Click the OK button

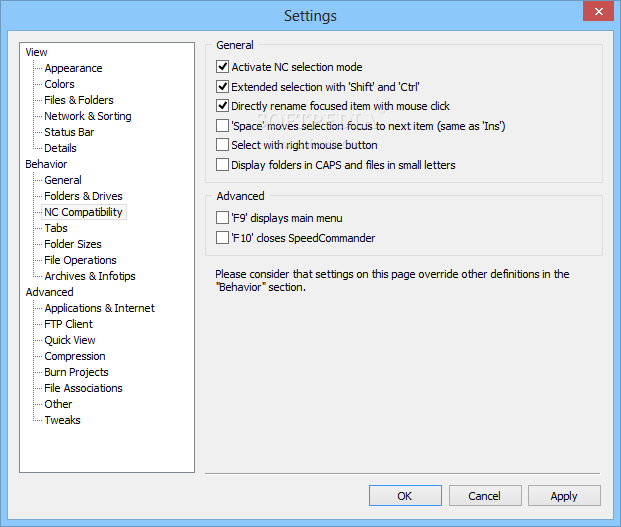click(405, 496)
